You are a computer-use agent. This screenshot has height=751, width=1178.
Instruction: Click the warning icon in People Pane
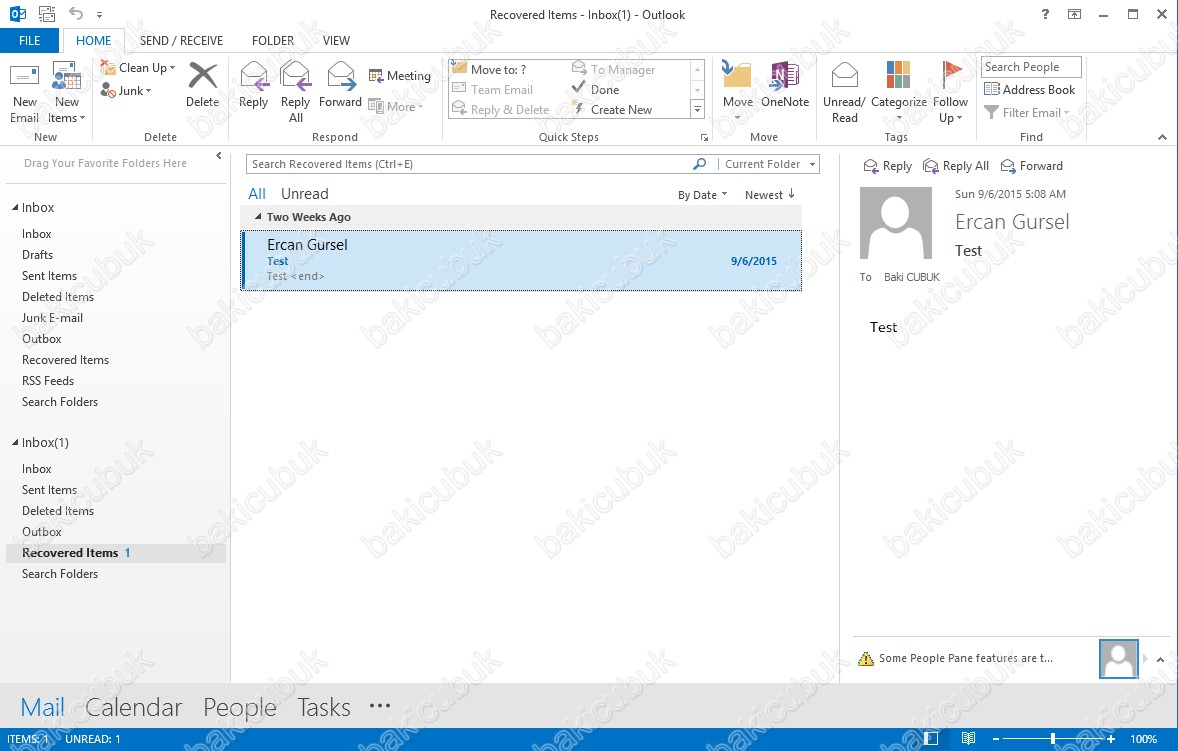coord(865,659)
